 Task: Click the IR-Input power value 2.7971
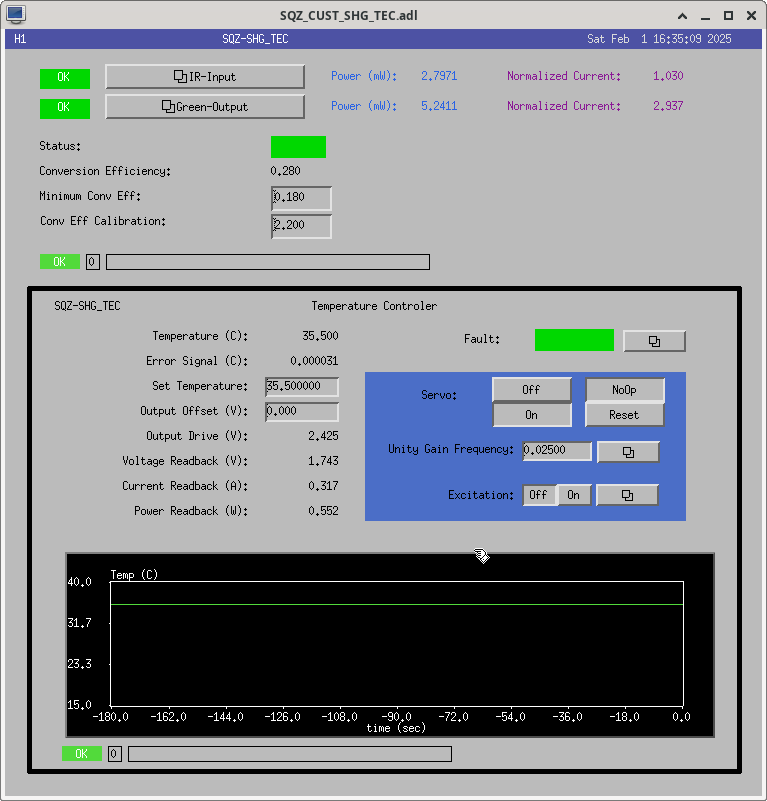coord(439,76)
